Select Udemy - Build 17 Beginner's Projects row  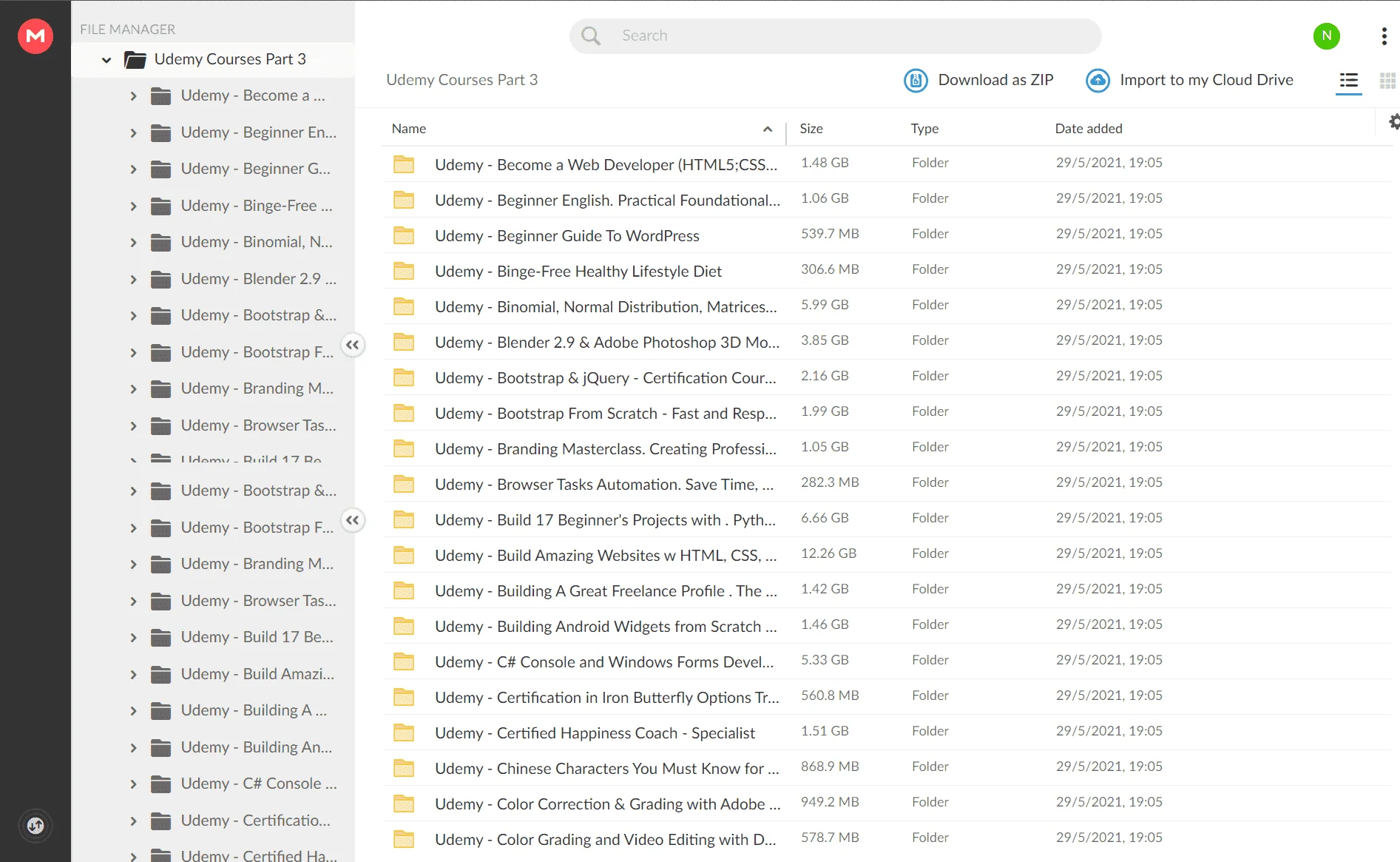(887, 519)
